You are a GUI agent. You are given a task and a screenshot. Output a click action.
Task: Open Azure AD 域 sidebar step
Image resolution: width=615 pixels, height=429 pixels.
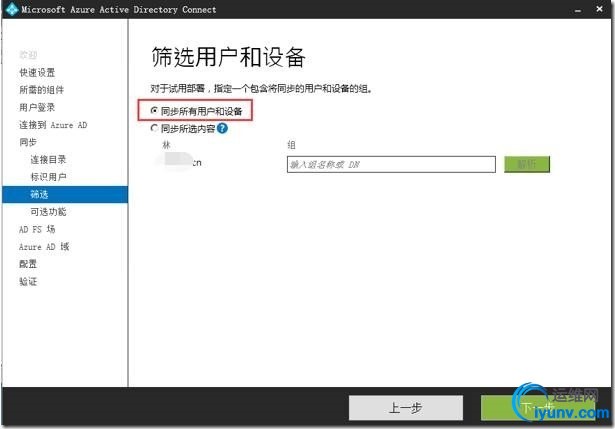pos(44,247)
